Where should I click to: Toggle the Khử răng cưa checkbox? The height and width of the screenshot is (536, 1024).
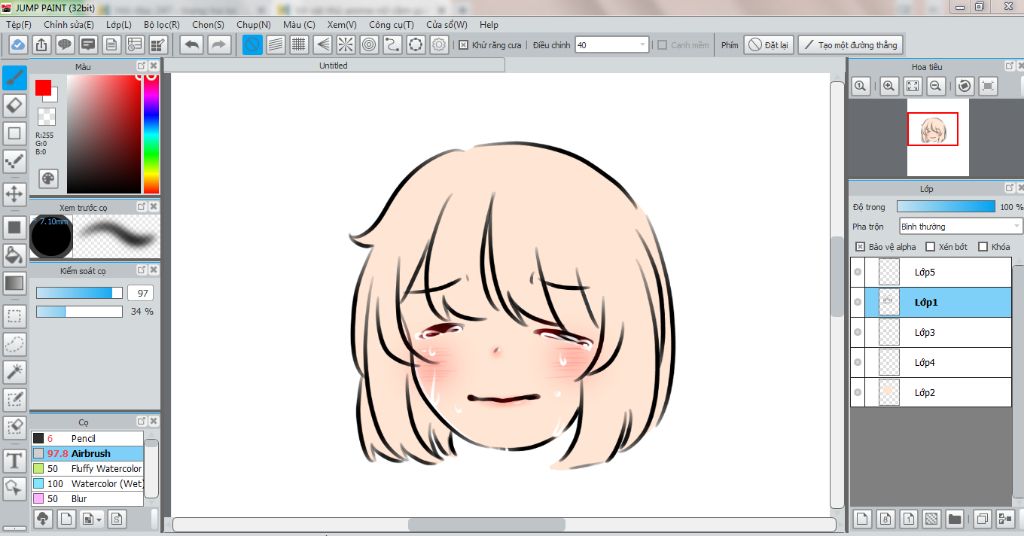463,45
